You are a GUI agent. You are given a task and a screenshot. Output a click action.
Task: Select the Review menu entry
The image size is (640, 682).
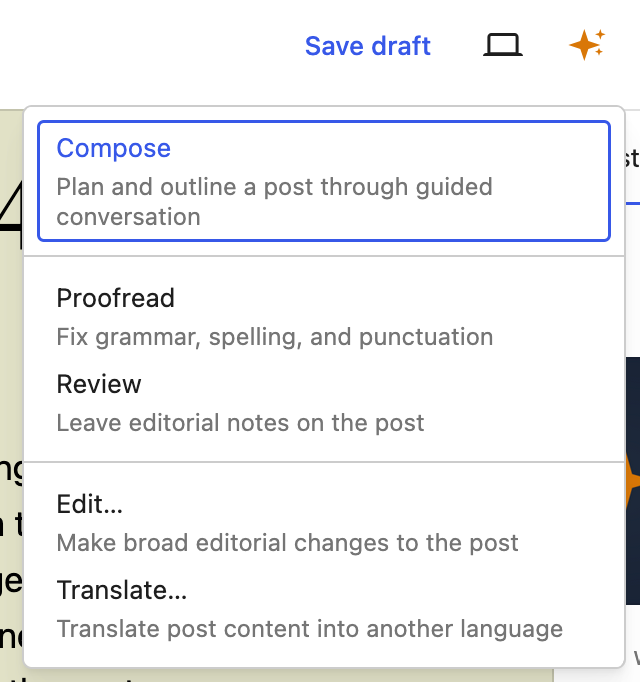(x=99, y=384)
